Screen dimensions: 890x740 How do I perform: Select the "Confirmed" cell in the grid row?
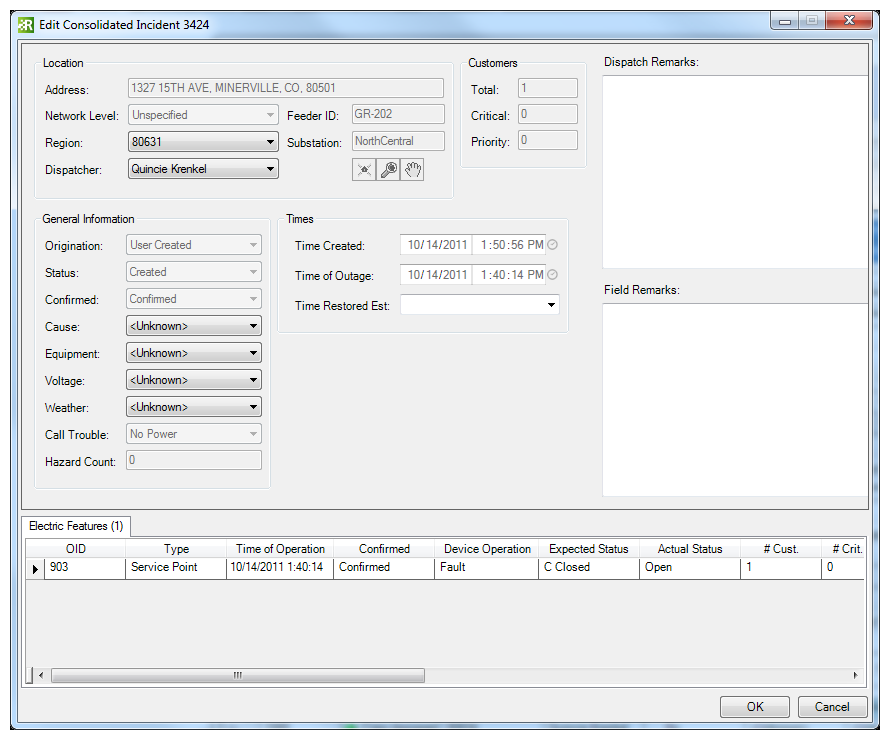click(x=384, y=567)
